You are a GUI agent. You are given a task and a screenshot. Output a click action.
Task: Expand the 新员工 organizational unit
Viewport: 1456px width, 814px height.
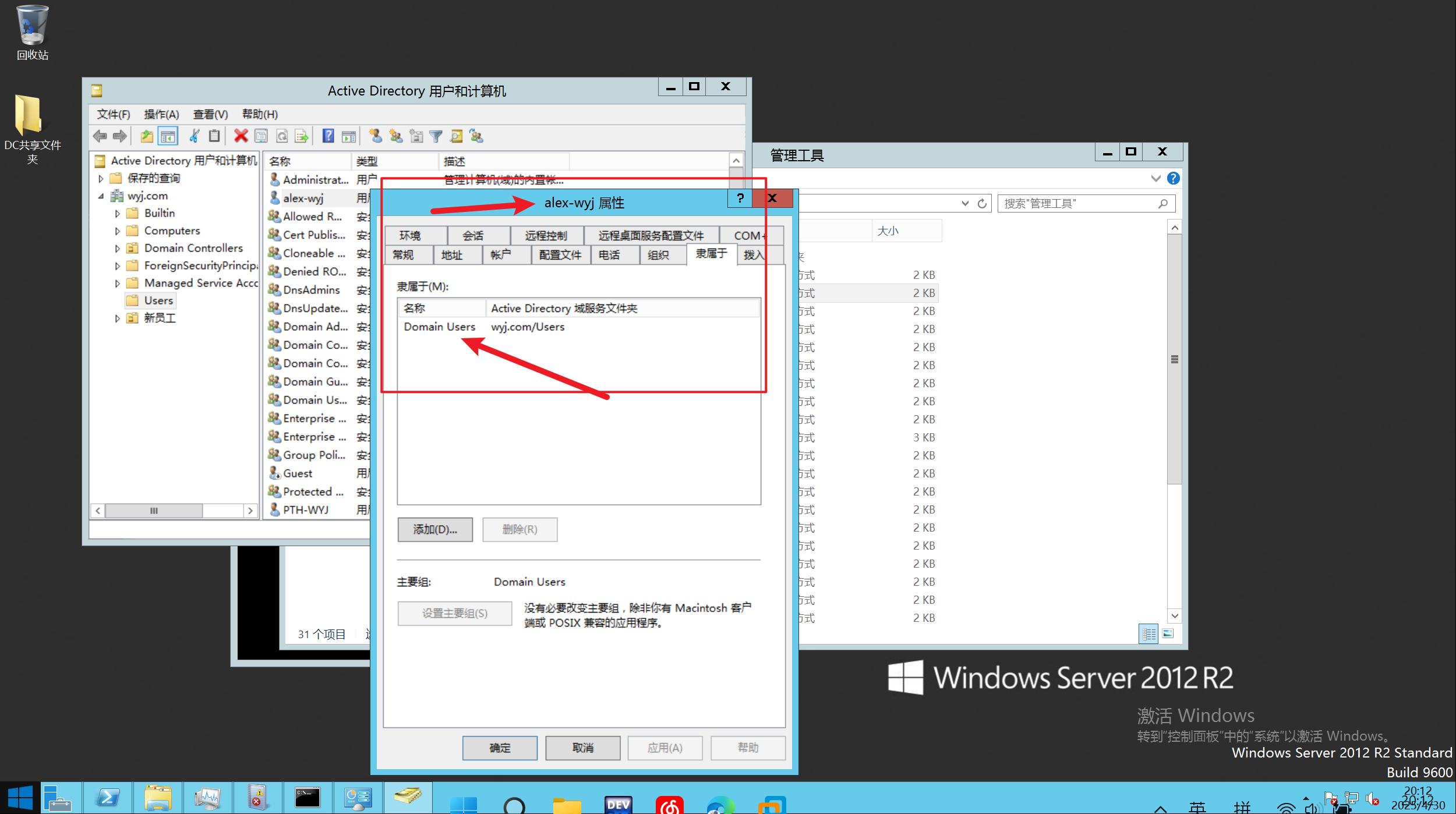coord(117,318)
